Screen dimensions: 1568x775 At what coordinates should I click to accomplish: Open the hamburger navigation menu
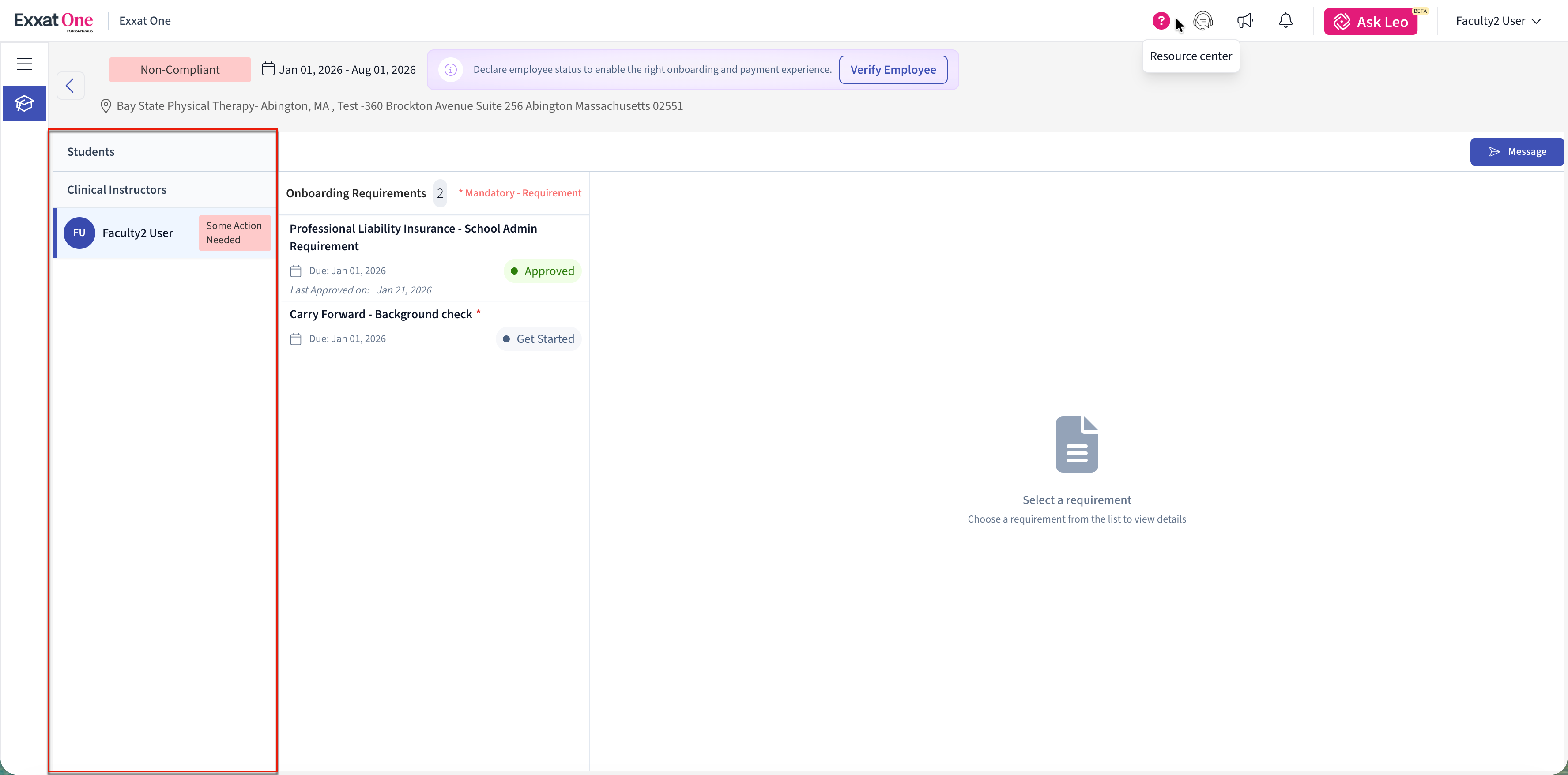tap(24, 64)
